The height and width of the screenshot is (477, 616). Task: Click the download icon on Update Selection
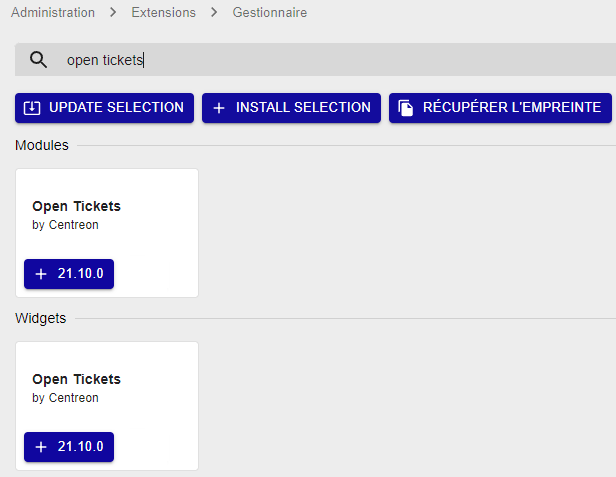coord(32,108)
